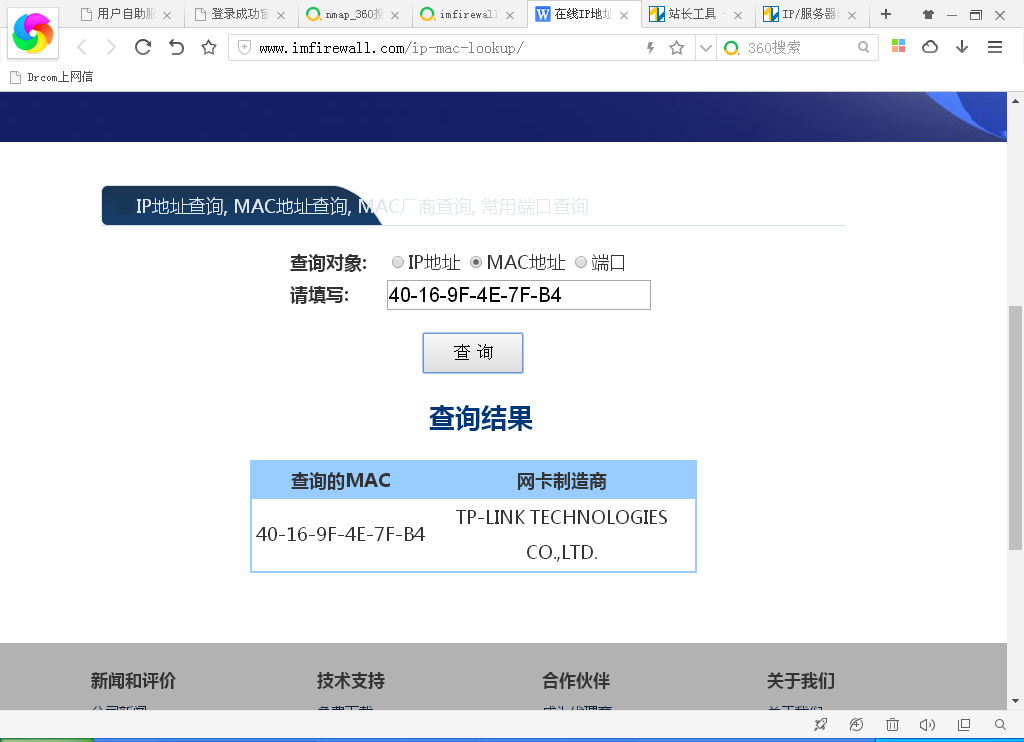Open the browser hamburger menu
Screen dimensions: 1024x742
tap(995, 47)
